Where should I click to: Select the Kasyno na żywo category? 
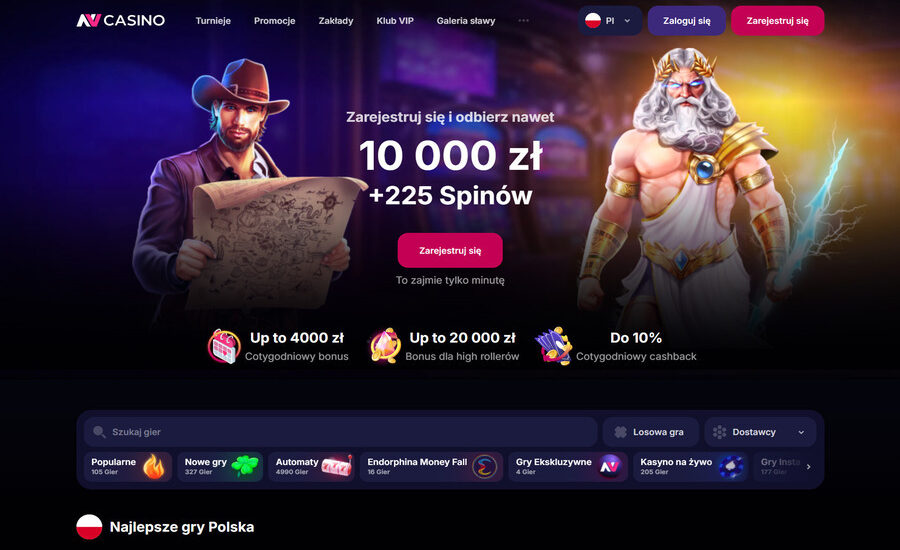[690, 466]
